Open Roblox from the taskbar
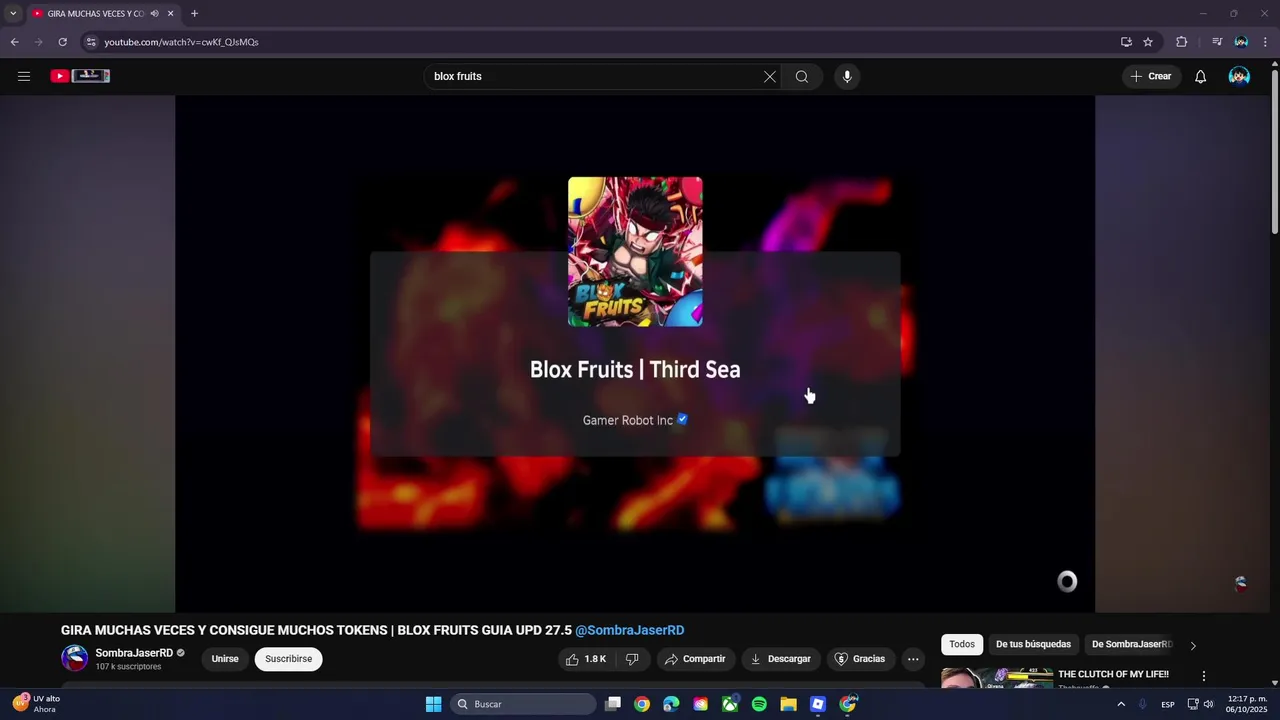The height and width of the screenshot is (720, 1280). pos(817,704)
